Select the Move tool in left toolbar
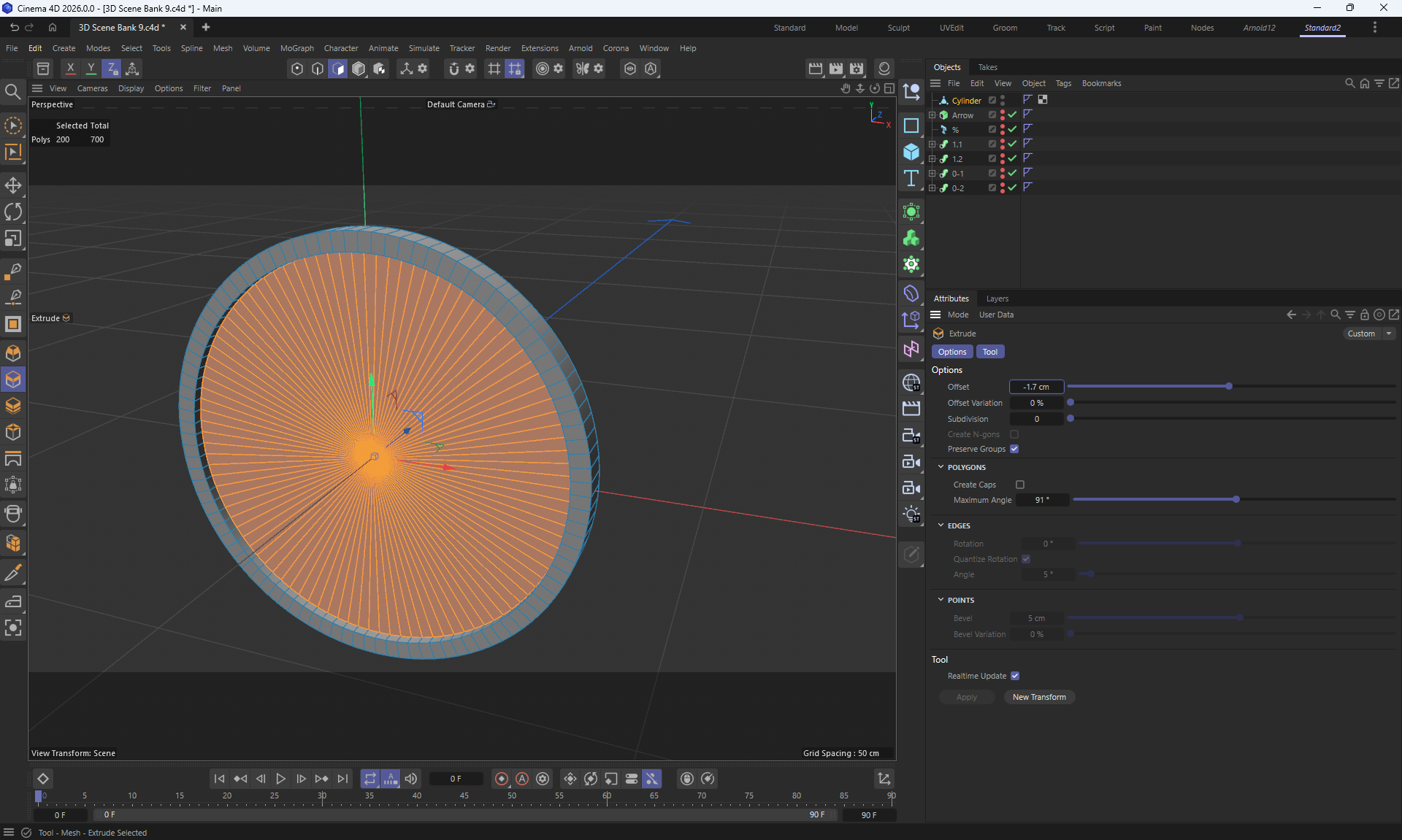 (x=13, y=185)
